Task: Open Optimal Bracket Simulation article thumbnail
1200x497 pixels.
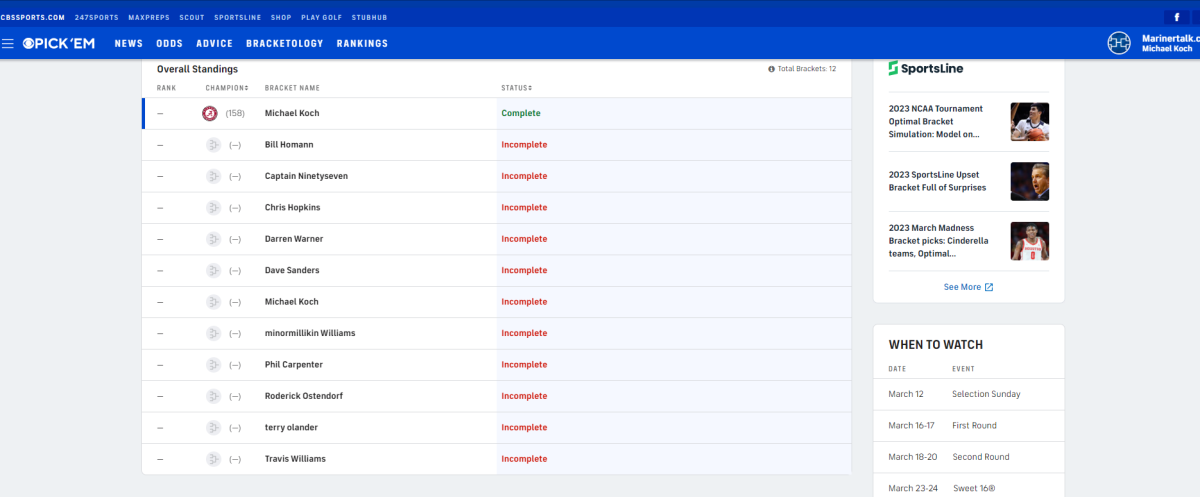Action: (x=1030, y=122)
